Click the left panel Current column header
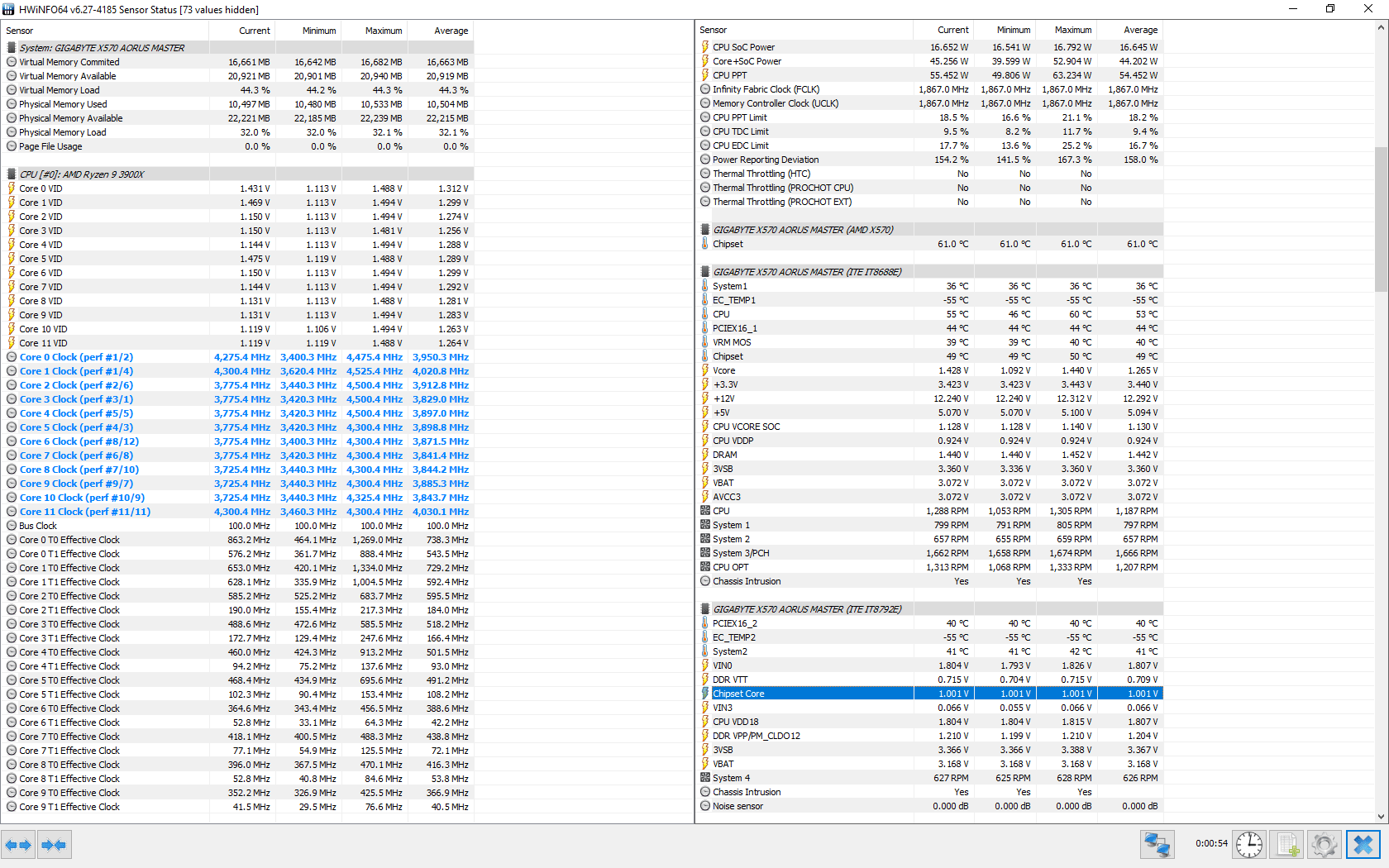The height and width of the screenshot is (868, 1389). coord(242,31)
